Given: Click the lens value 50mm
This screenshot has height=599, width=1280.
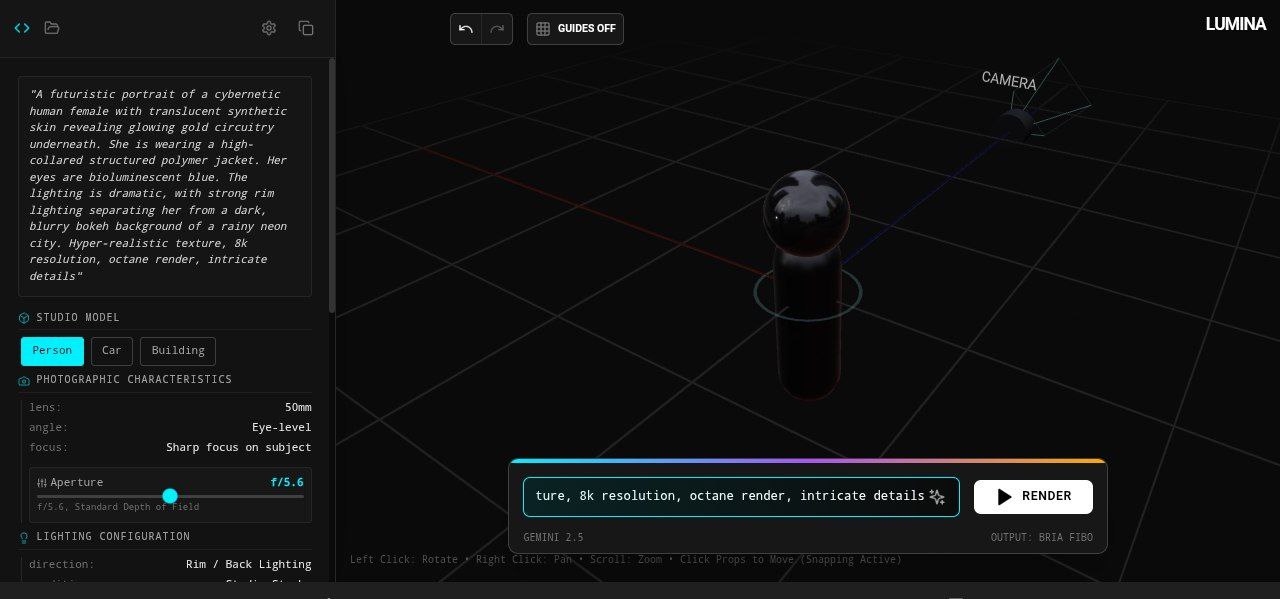Looking at the screenshot, I should 298,408.
